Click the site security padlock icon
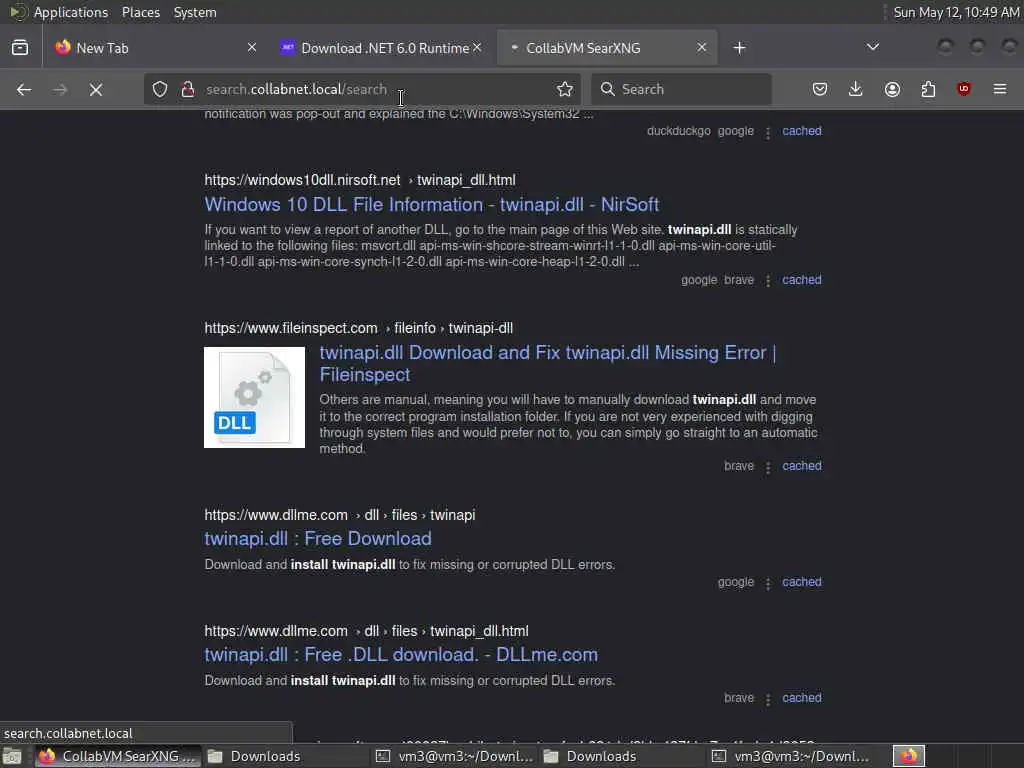Image resolution: width=1024 pixels, height=768 pixels. coord(187,89)
